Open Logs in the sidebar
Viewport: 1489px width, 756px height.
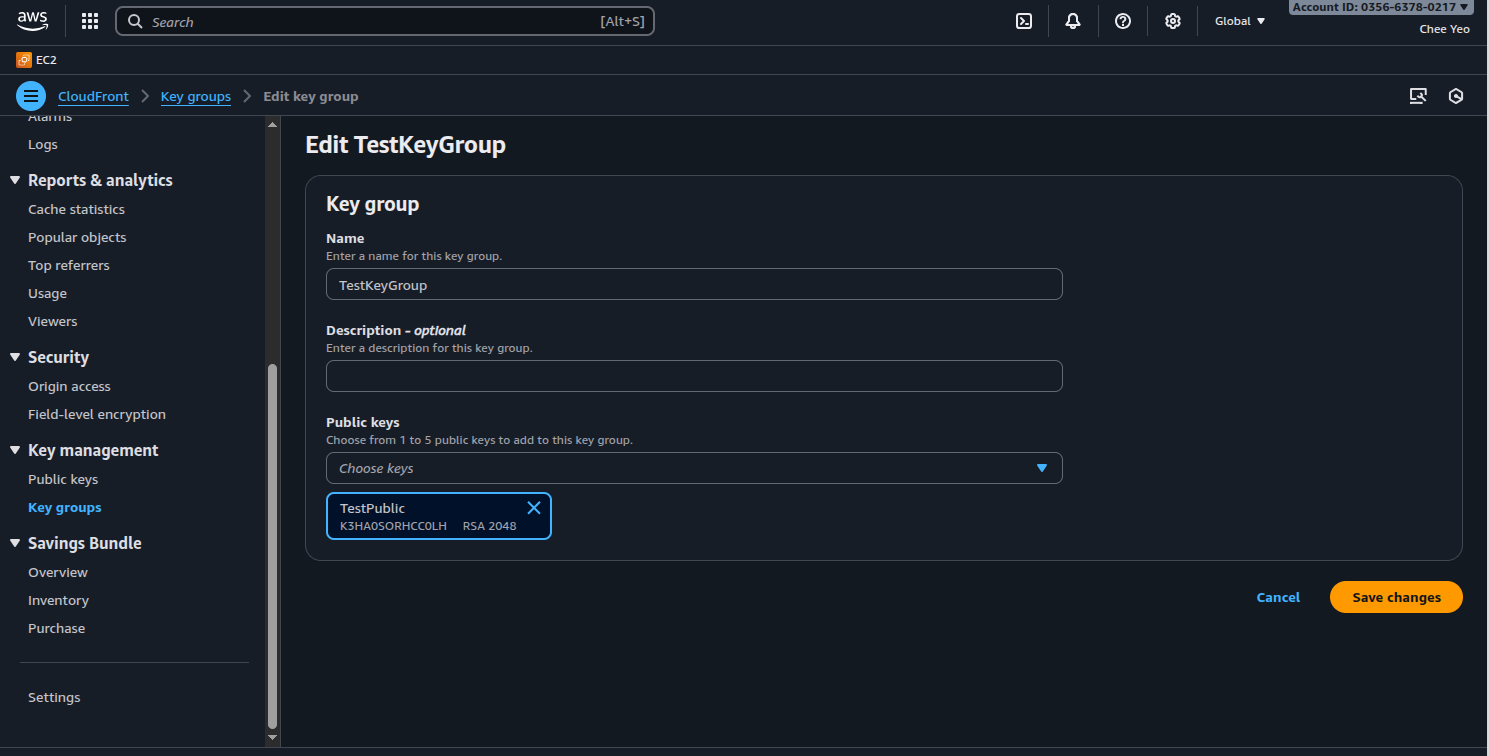pos(43,144)
